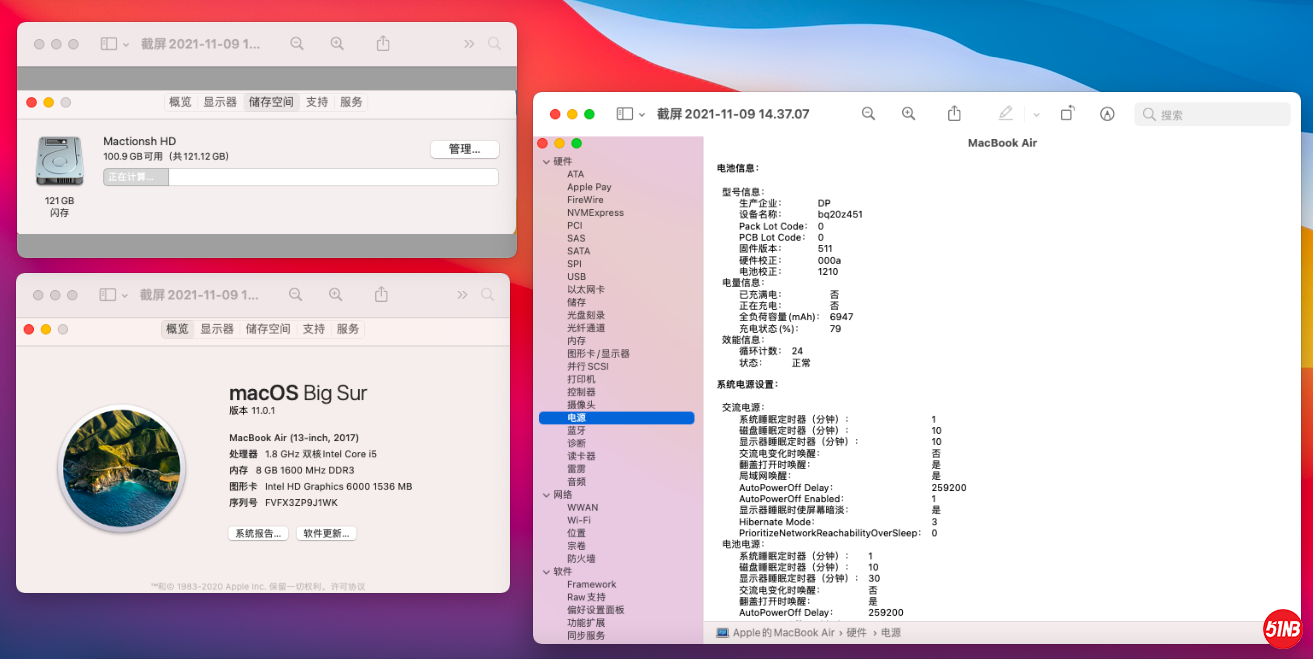The height and width of the screenshot is (659, 1313).
Task: Open toolbar overflow chevrons in the storage window
Action: point(469,44)
